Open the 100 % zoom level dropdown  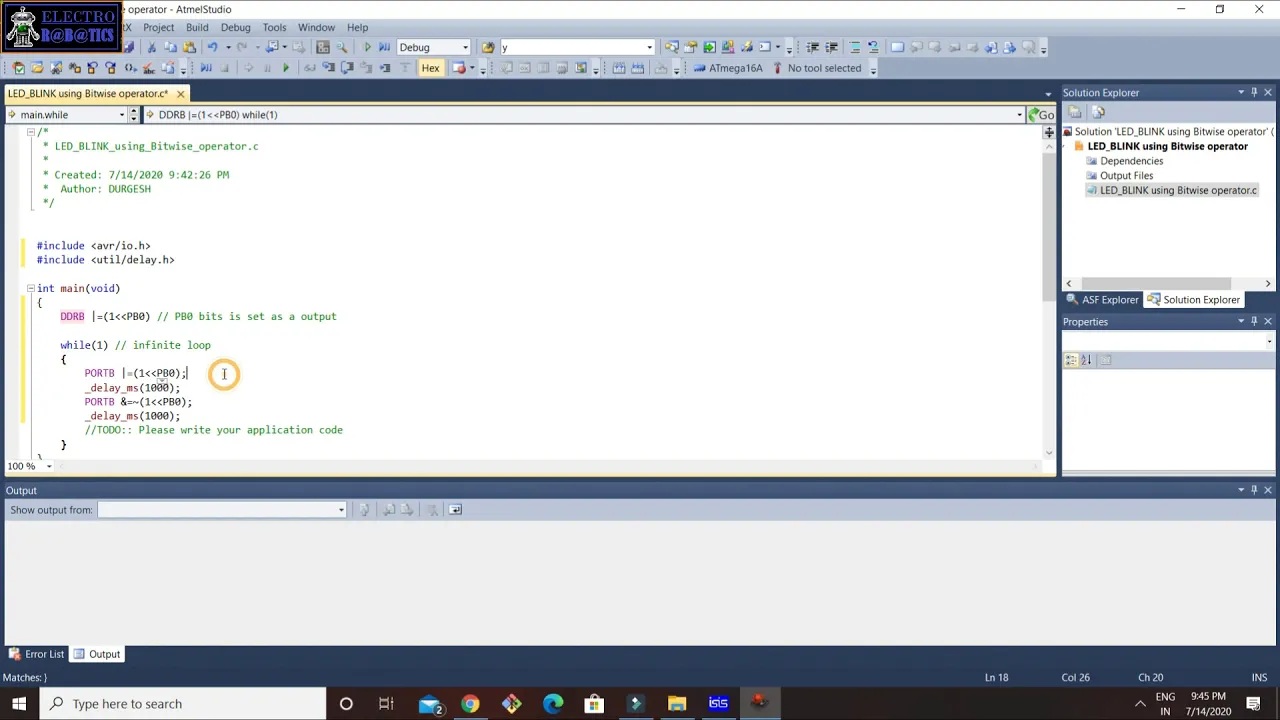pyautogui.click(x=48, y=466)
